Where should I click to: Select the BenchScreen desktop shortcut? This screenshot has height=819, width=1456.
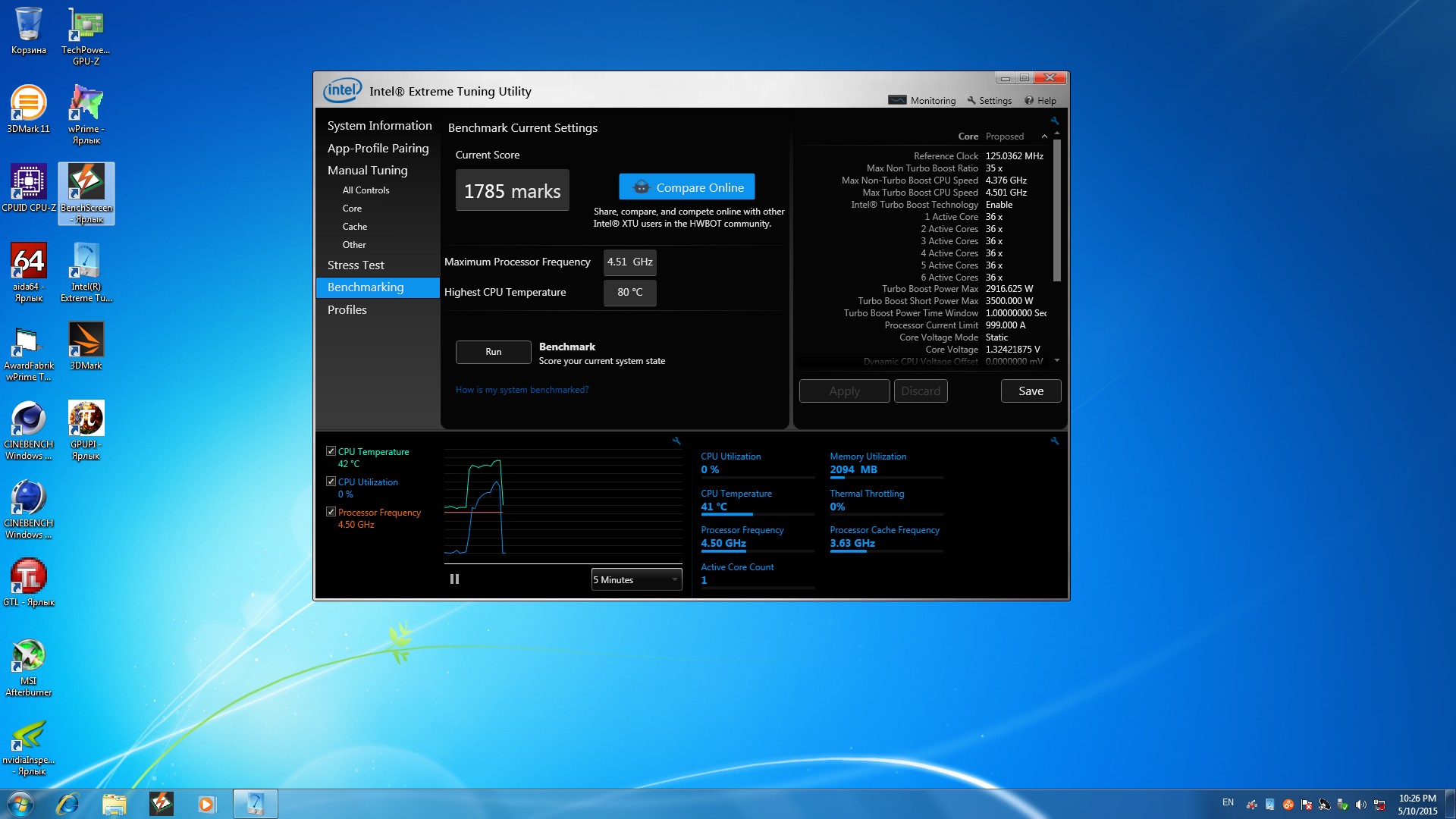pyautogui.click(x=86, y=193)
